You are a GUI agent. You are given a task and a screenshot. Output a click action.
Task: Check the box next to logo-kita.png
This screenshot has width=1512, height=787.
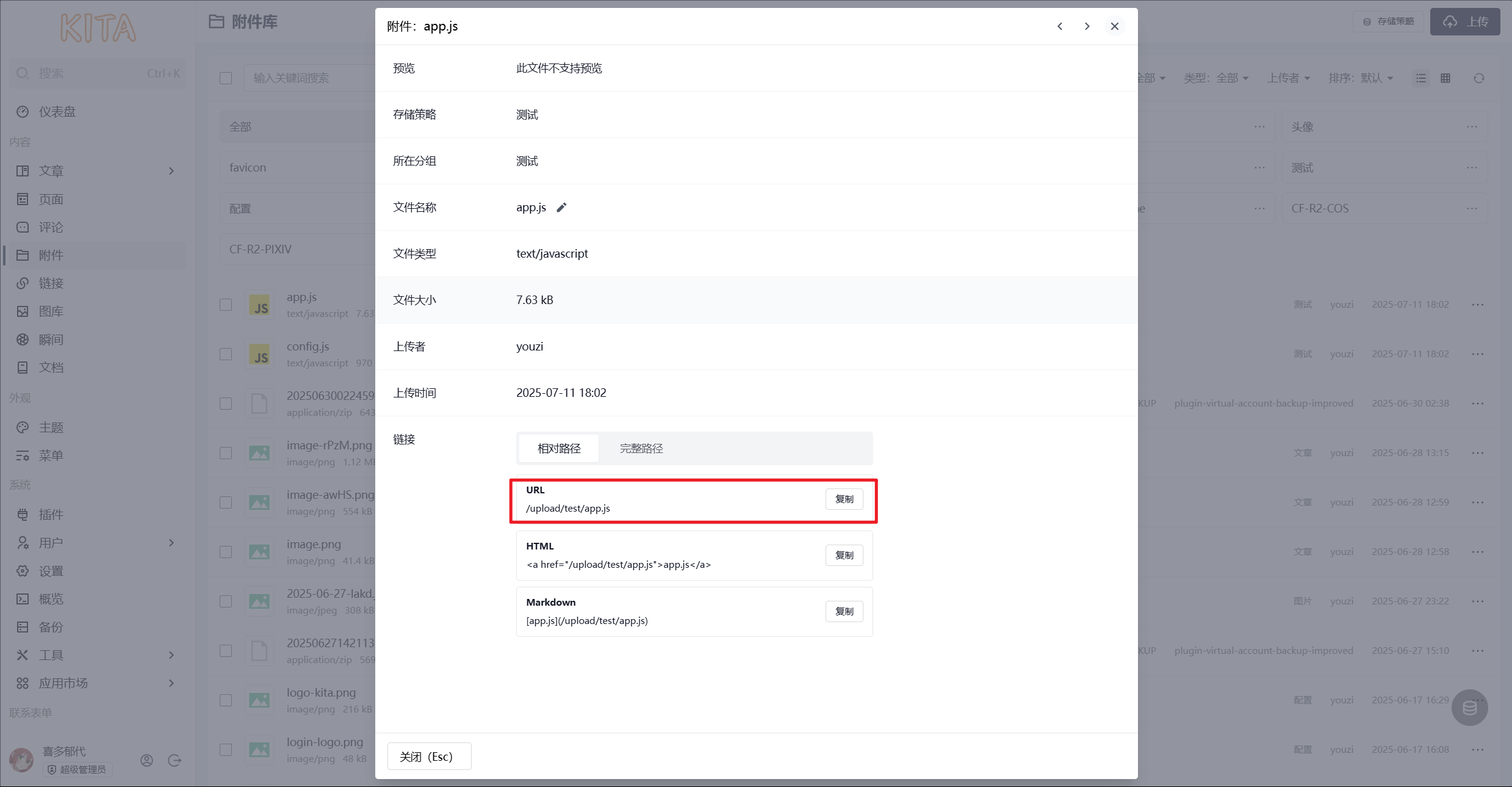(x=226, y=700)
